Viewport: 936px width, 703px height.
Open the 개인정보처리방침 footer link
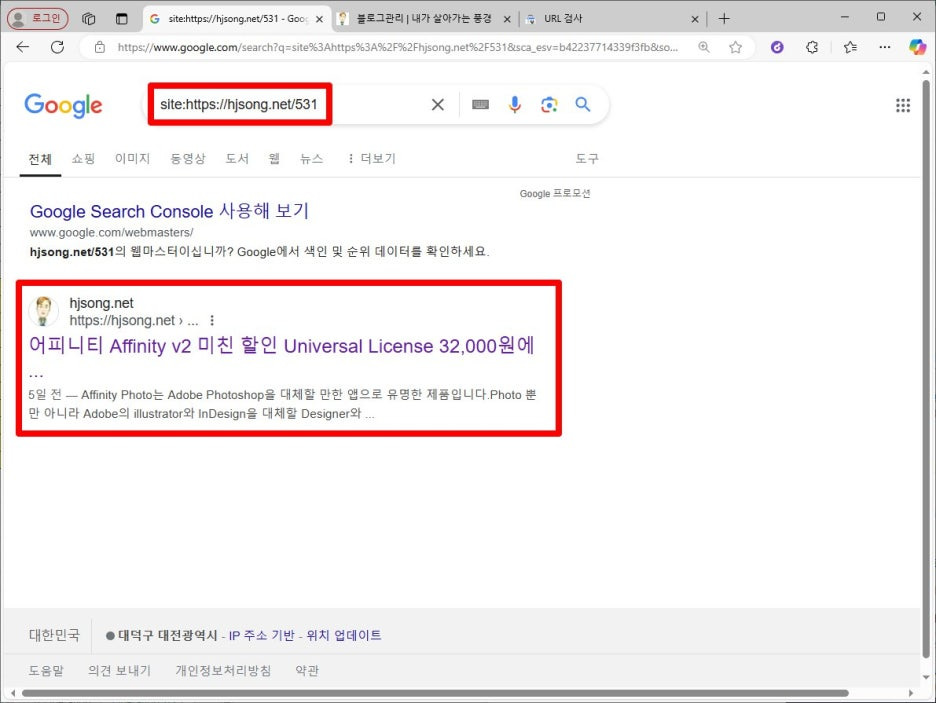tap(223, 671)
